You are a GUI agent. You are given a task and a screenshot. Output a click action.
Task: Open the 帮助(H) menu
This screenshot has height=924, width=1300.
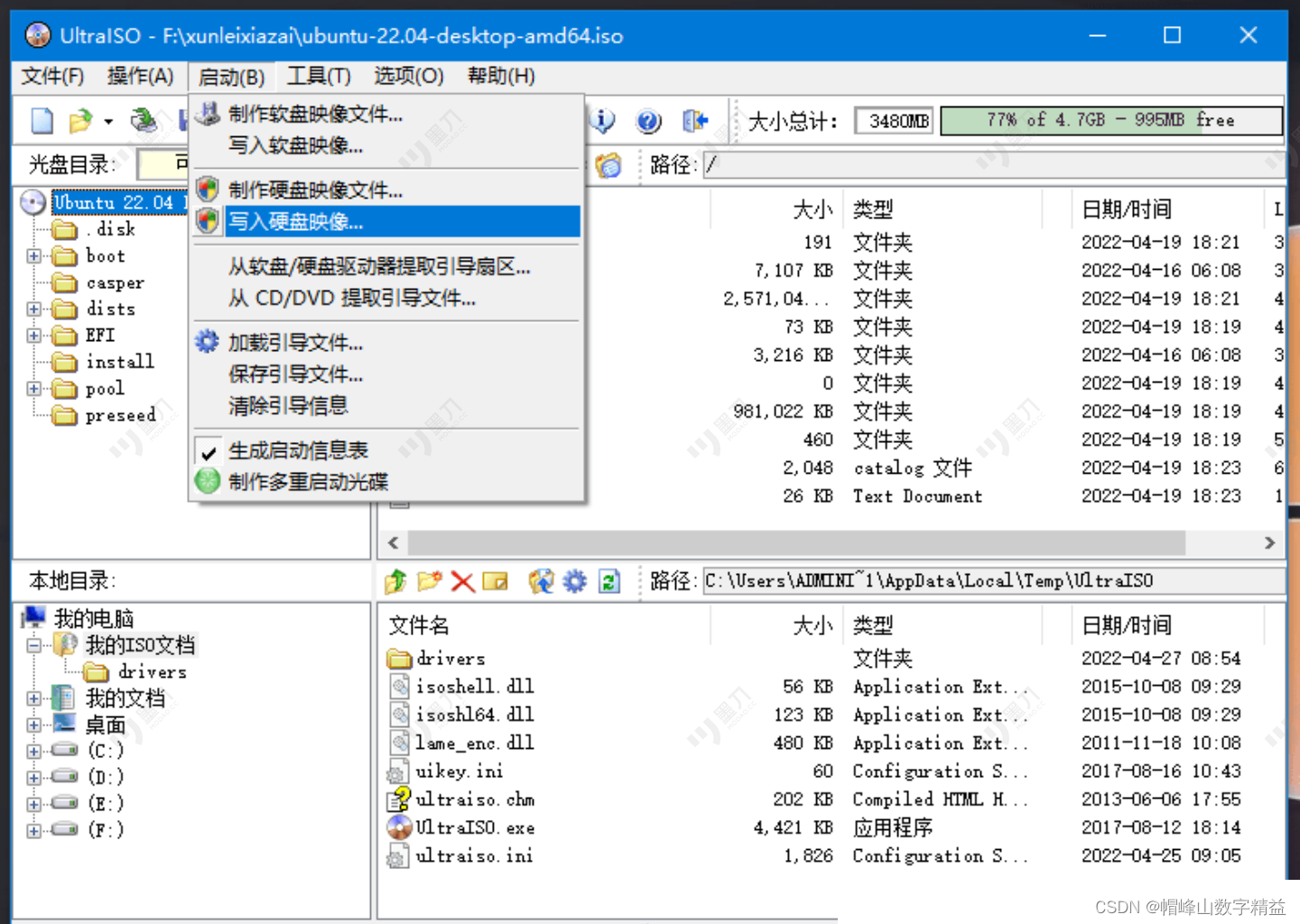pyautogui.click(x=501, y=76)
